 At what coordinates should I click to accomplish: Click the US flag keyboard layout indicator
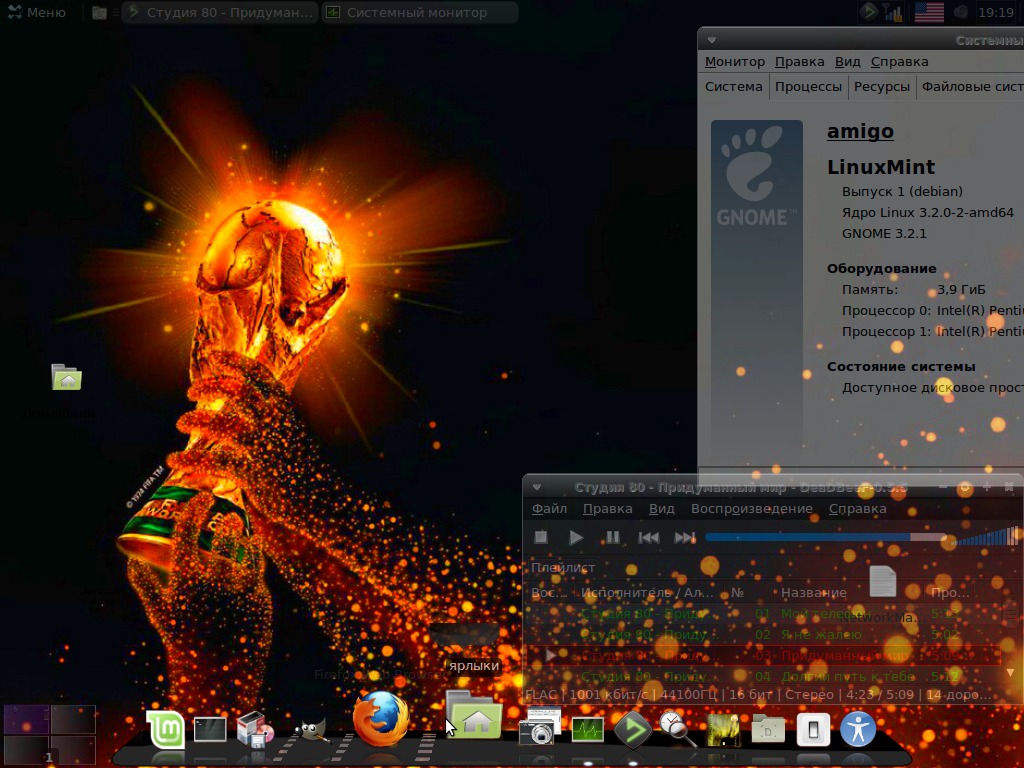pyautogui.click(x=929, y=12)
